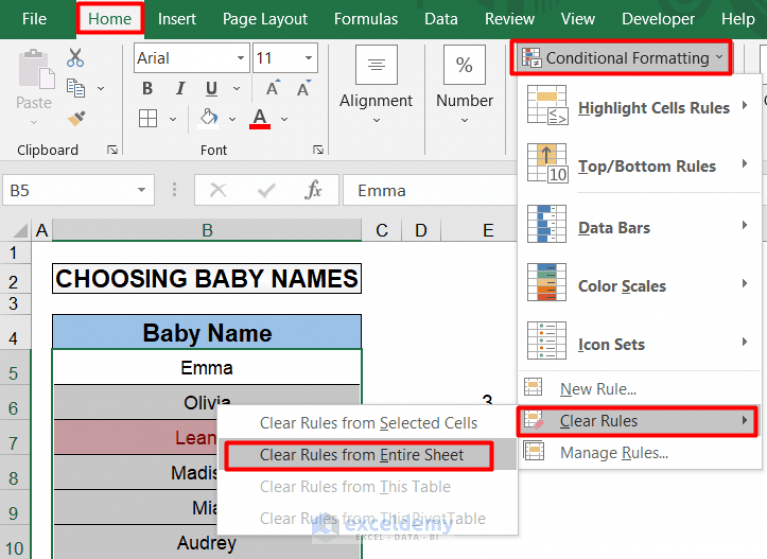Click the Highlight Cells Rules icon
Viewport: 767px width, 559px height.
coord(547,105)
